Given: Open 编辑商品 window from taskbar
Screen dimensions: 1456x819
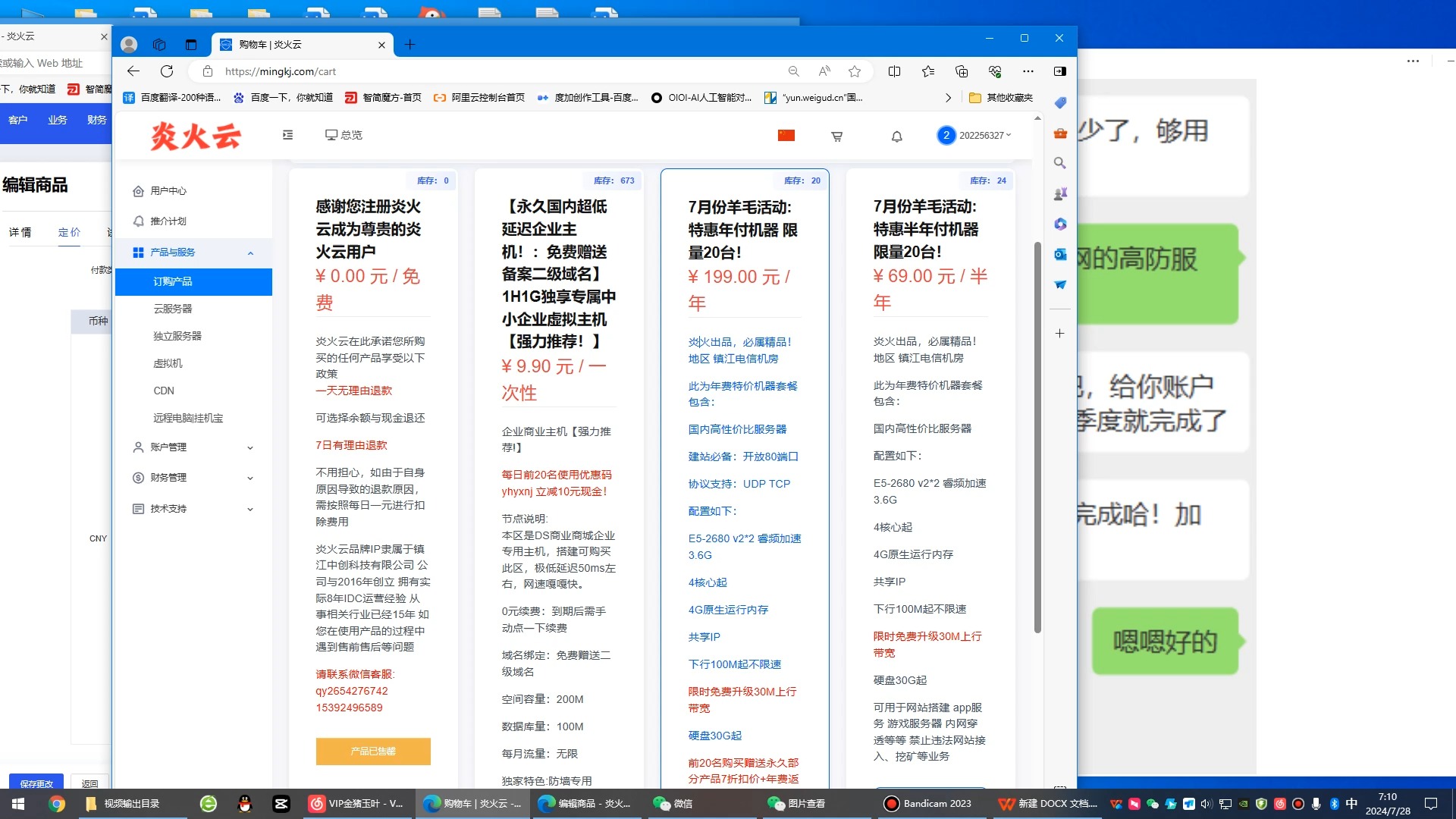Looking at the screenshot, I should pos(584,804).
